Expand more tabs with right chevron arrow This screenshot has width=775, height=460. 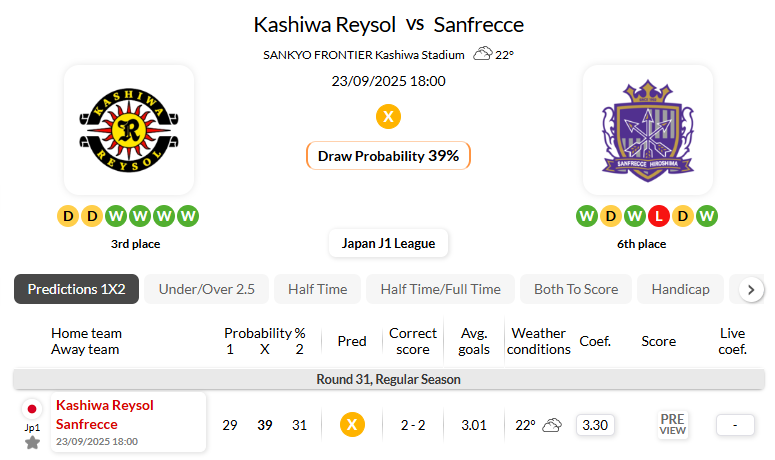click(751, 290)
